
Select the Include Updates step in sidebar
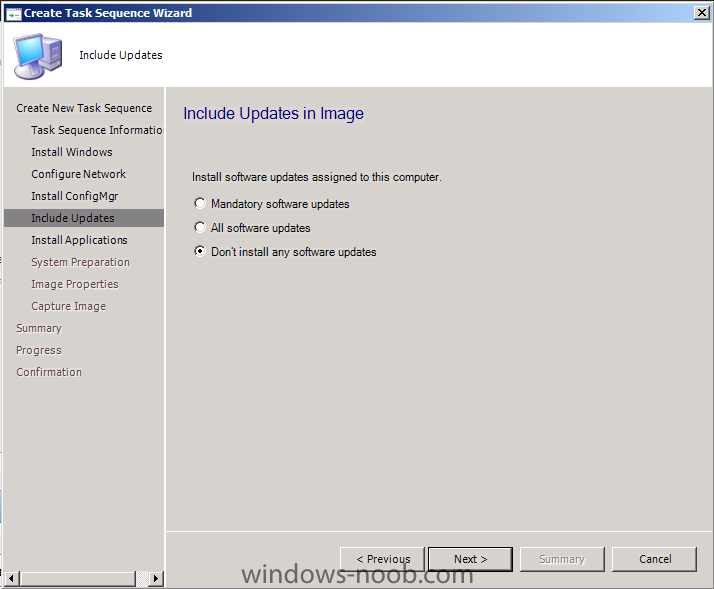pyautogui.click(x=84, y=218)
